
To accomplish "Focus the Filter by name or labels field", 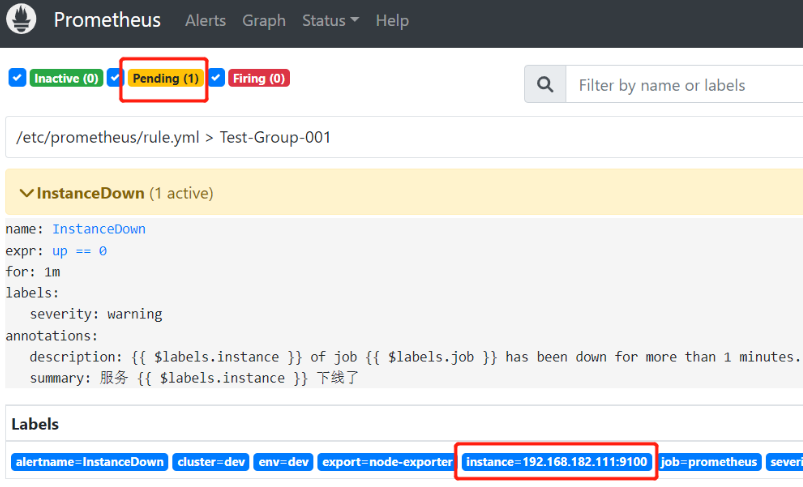I will click(x=684, y=84).
